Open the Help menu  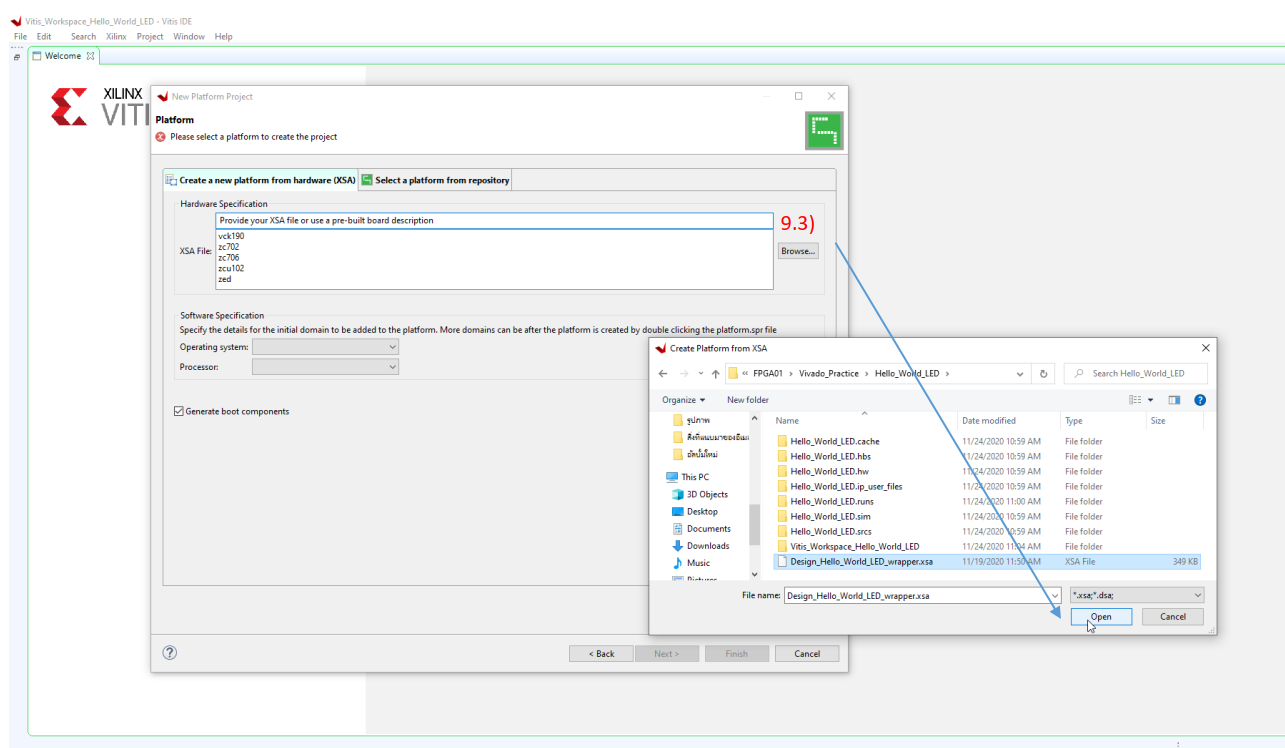tap(223, 36)
